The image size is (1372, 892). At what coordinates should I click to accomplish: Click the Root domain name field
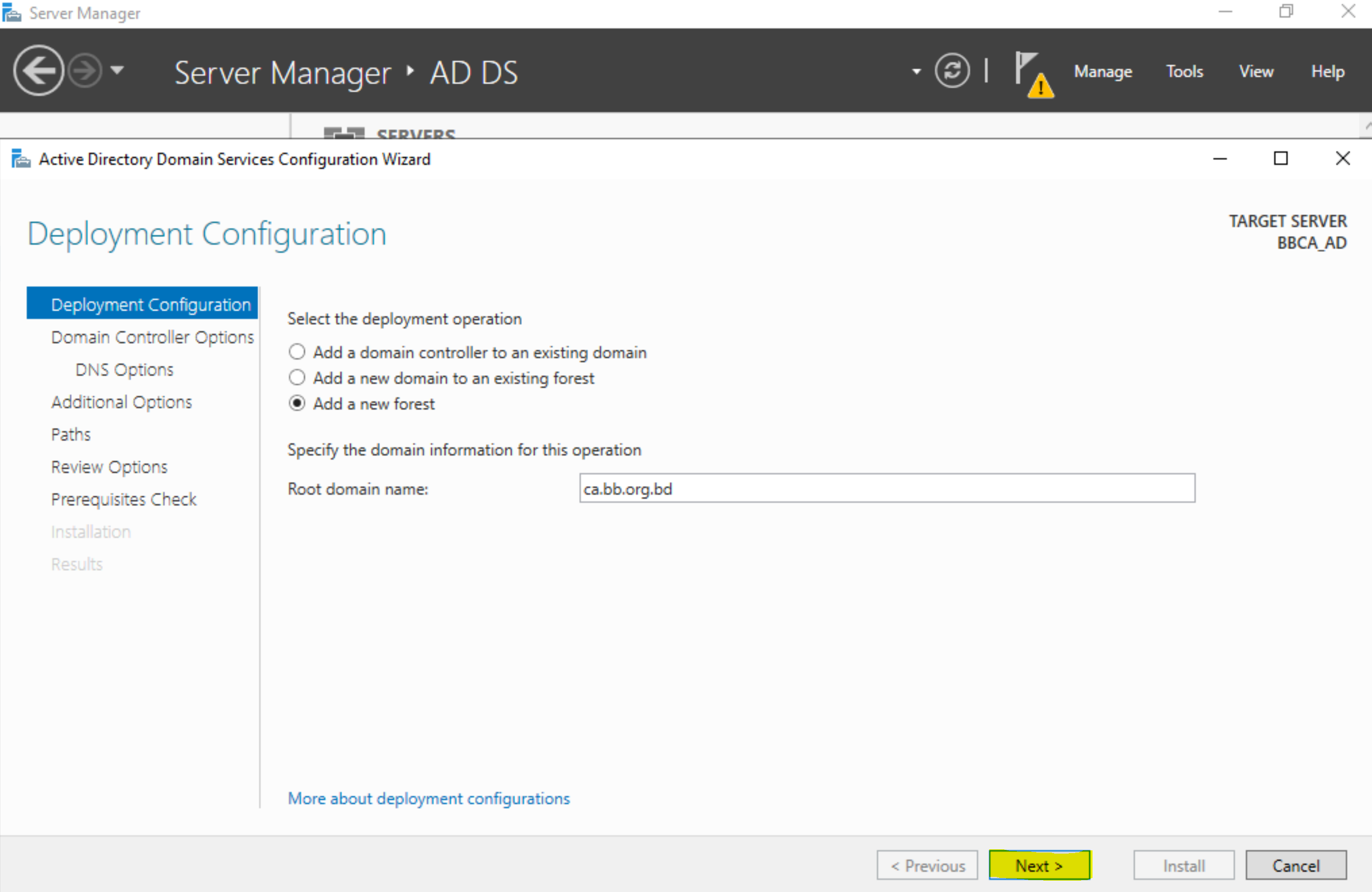887,488
